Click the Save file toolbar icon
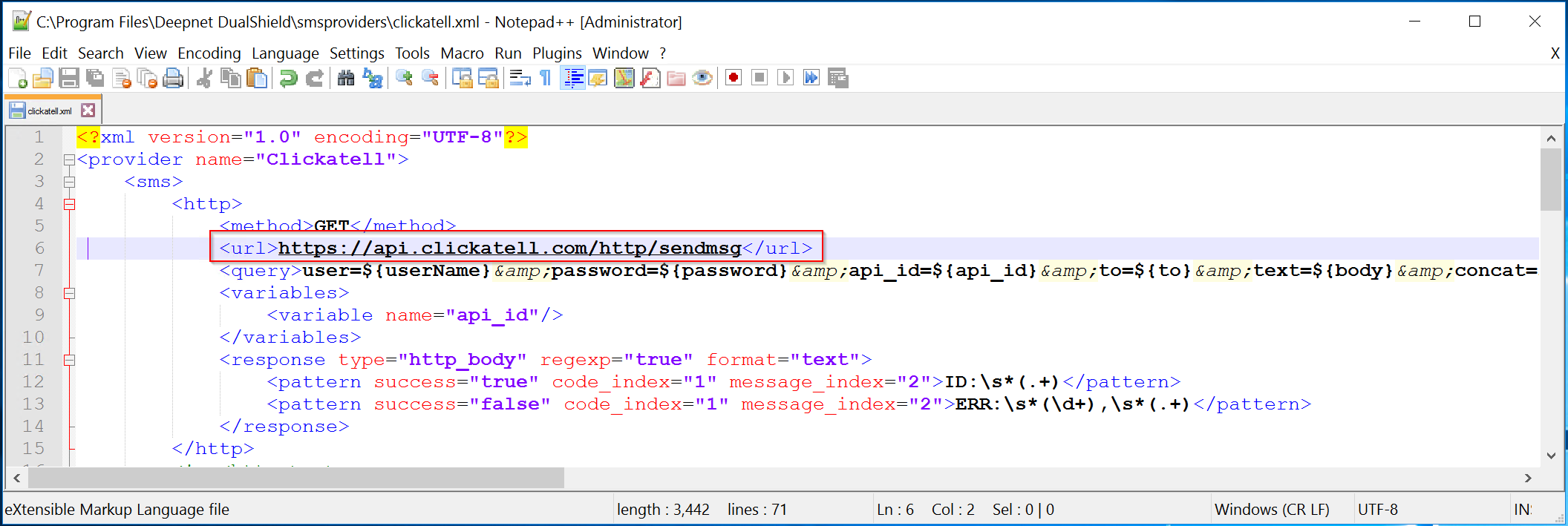 [69, 78]
